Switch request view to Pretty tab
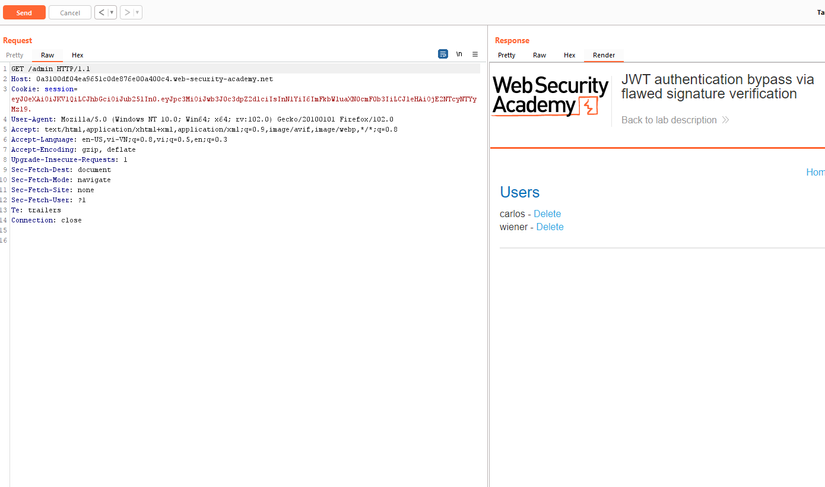This screenshot has width=825, height=487. (14, 55)
